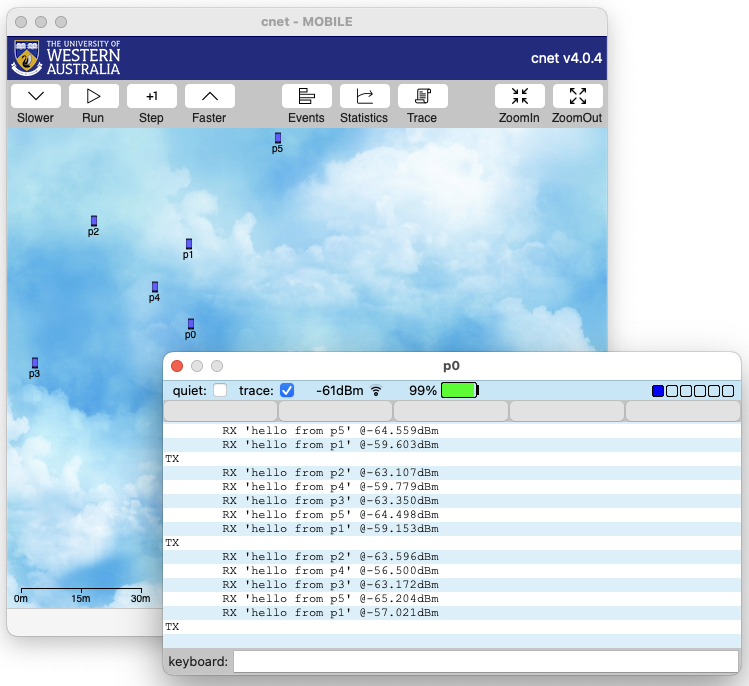Open the Events panel
Image resolution: width=749 pixels, height=686 pixels.
[307, 96]
